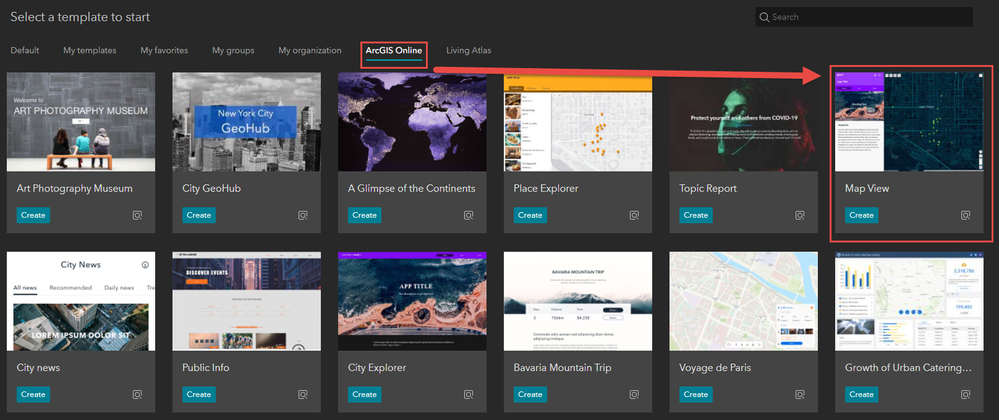Create app from City GeoHub template

pyautogui.click(x=199, y=215)
